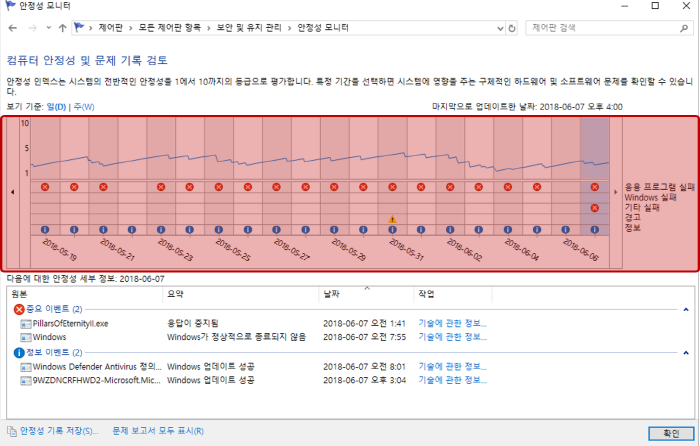
Task: Sort by the 요약 column header
Action: (241, 294)
